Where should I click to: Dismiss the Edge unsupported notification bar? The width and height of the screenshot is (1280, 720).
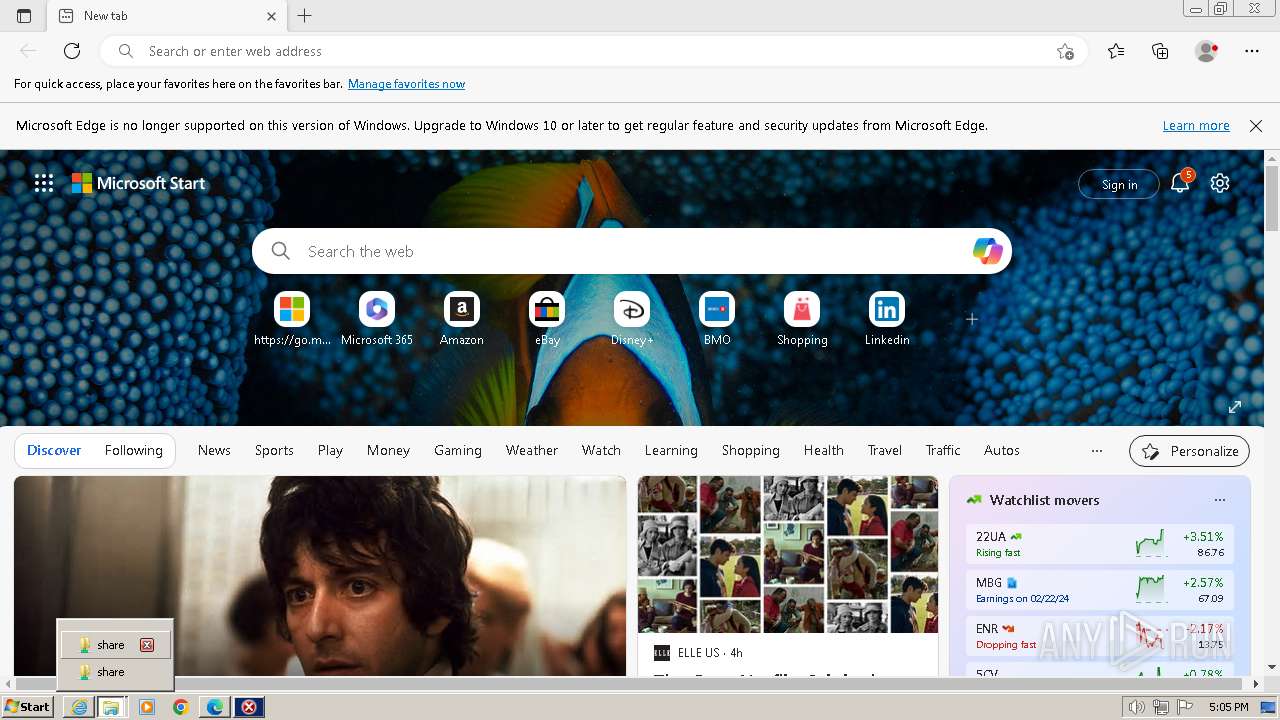[x=1256, y=126]
